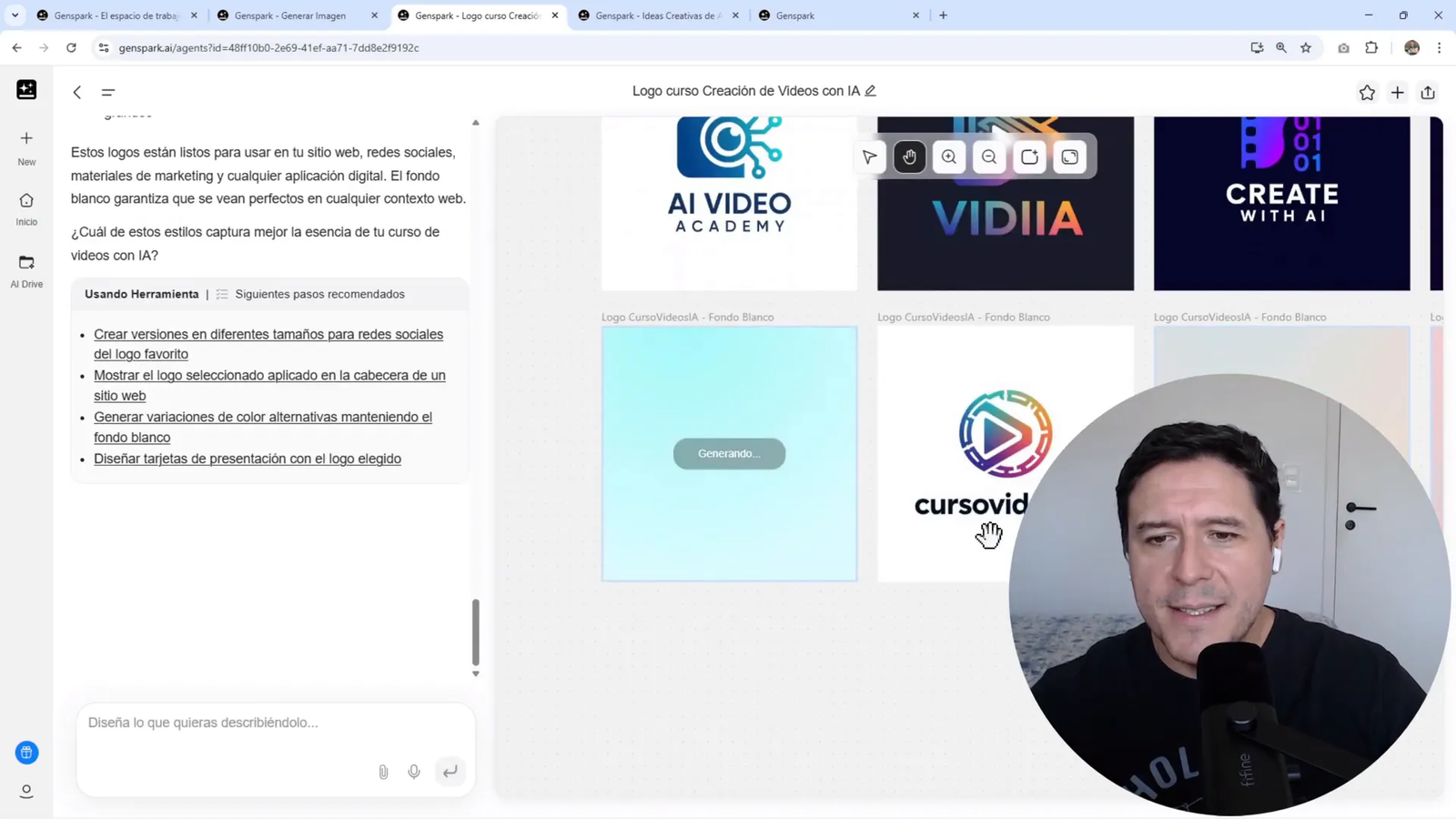The image size is (1456, 819).
Task: Click the zoom in magnifier icon
Action: click(949, 157)
